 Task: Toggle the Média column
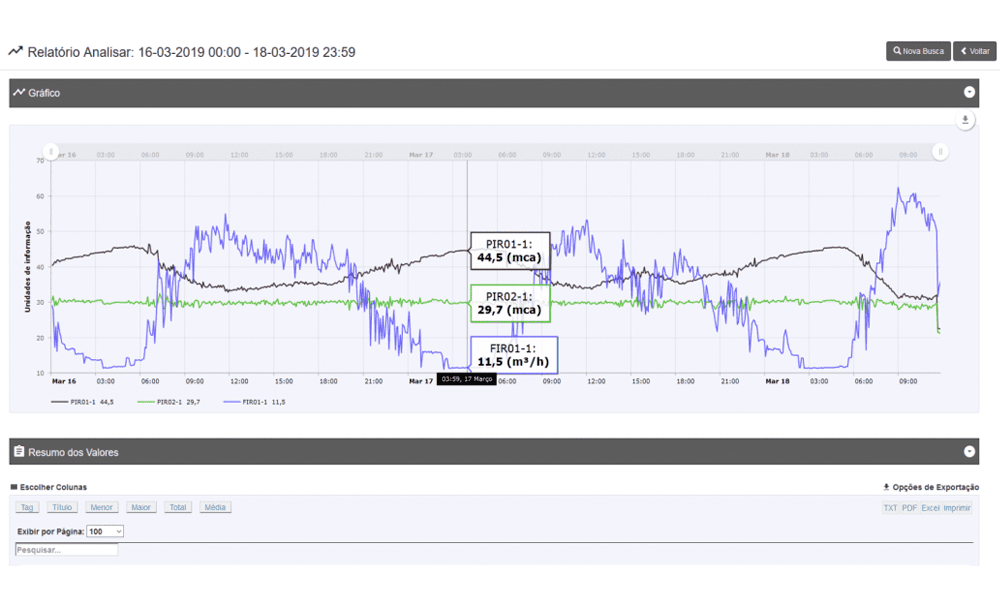click(x=215, y=508)
